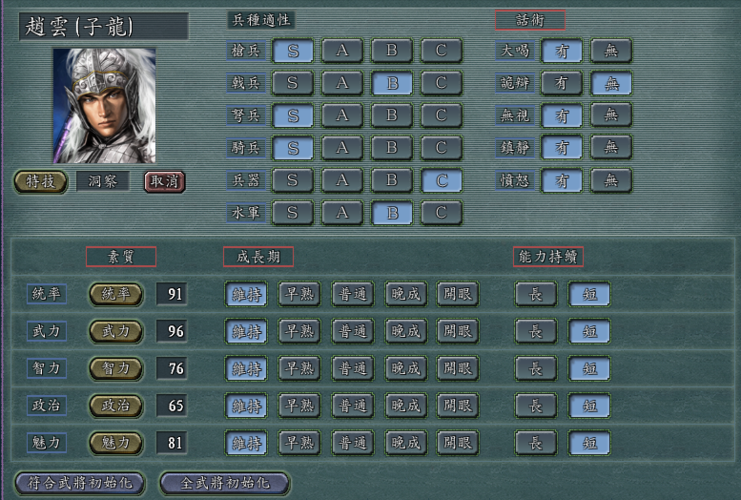Set 弩兵 aptitude to C

click(x=441, y=116)
